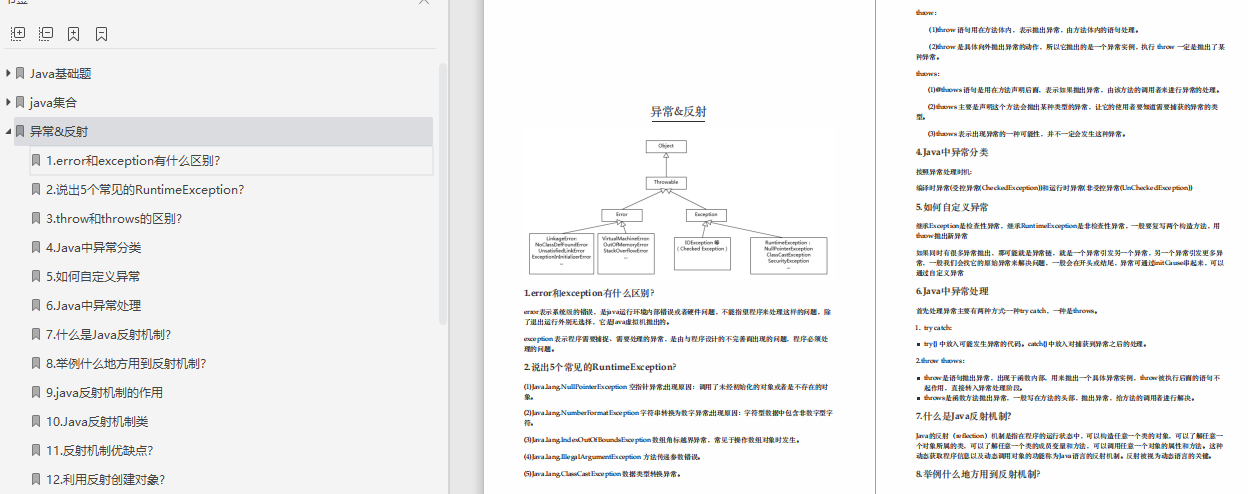The width and height of the screenshot is (1248, 494).
Task: Click bookmark icon beside 11.反射机制优缺点?
Action: point(36,450)
